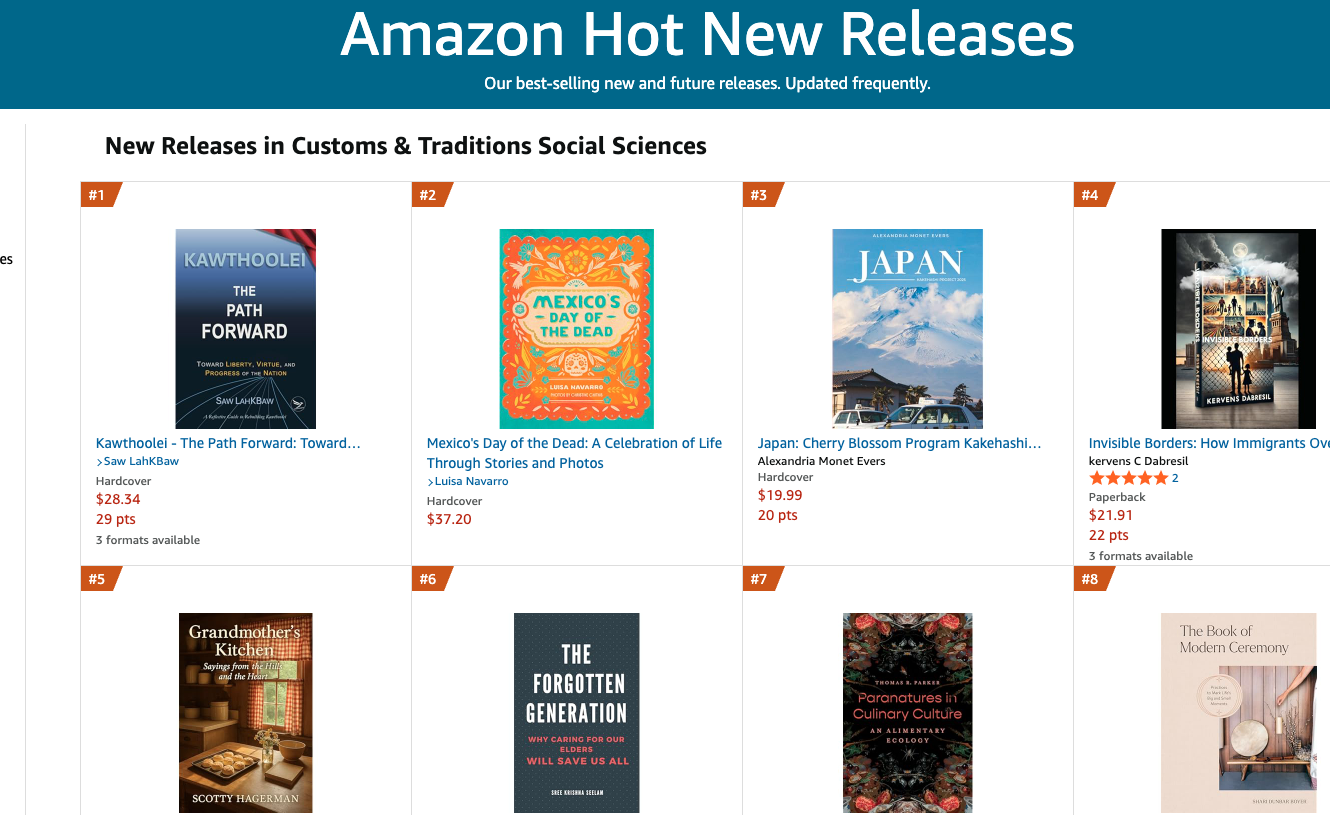Click the #2 rank badge

coord(429,195)
